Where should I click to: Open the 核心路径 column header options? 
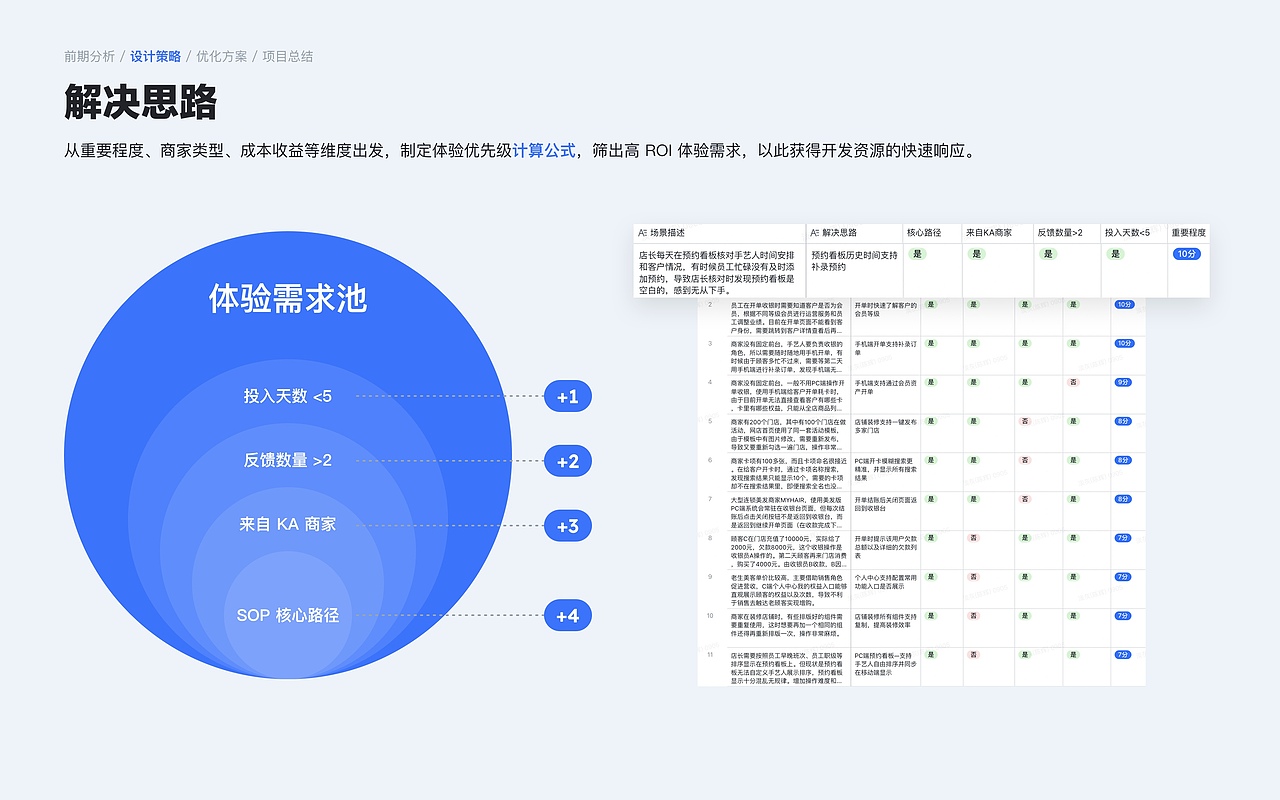coord(923,233)
